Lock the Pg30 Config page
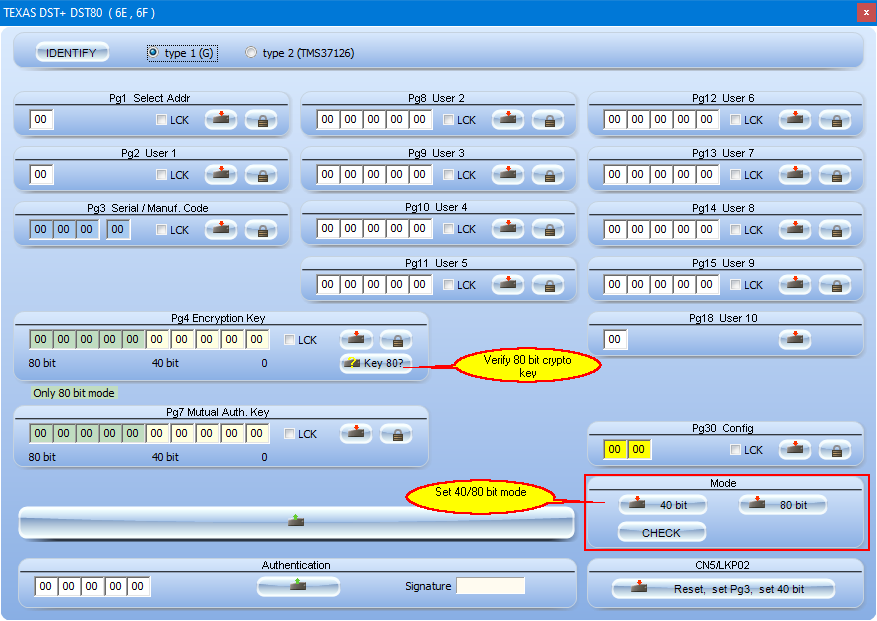 [836, 450]
